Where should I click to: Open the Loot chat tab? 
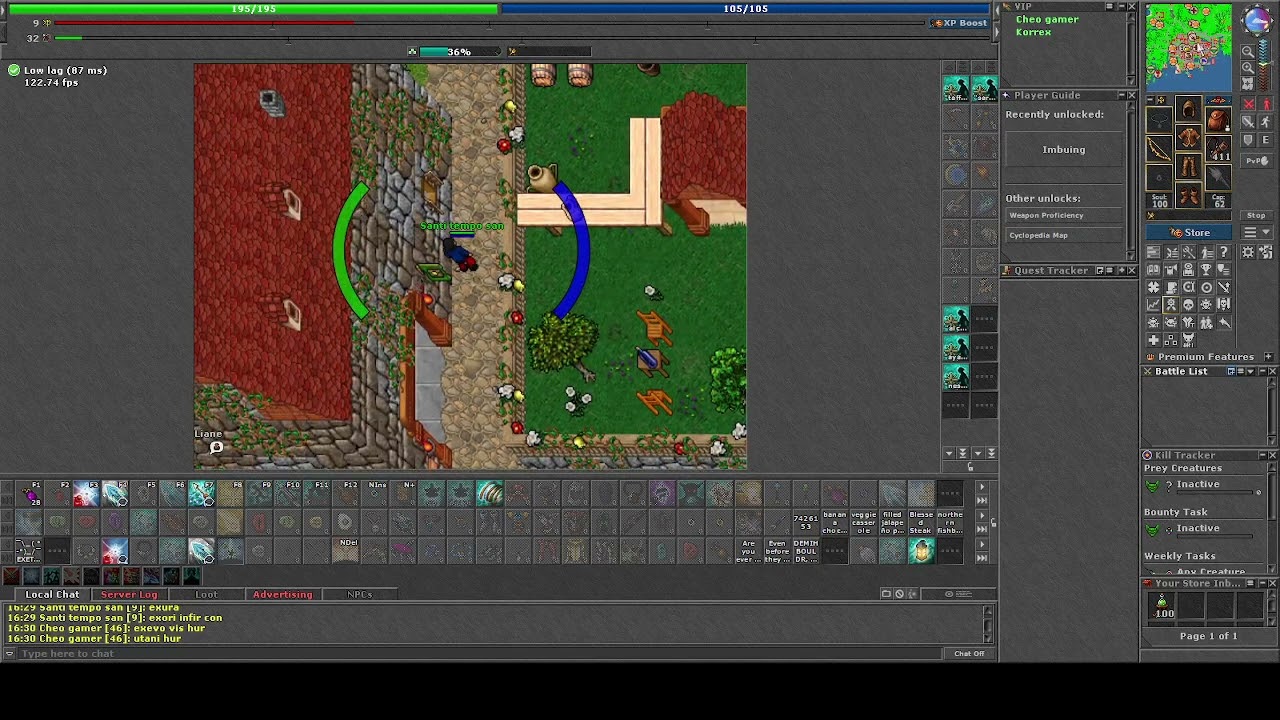(x=206, y=594)
